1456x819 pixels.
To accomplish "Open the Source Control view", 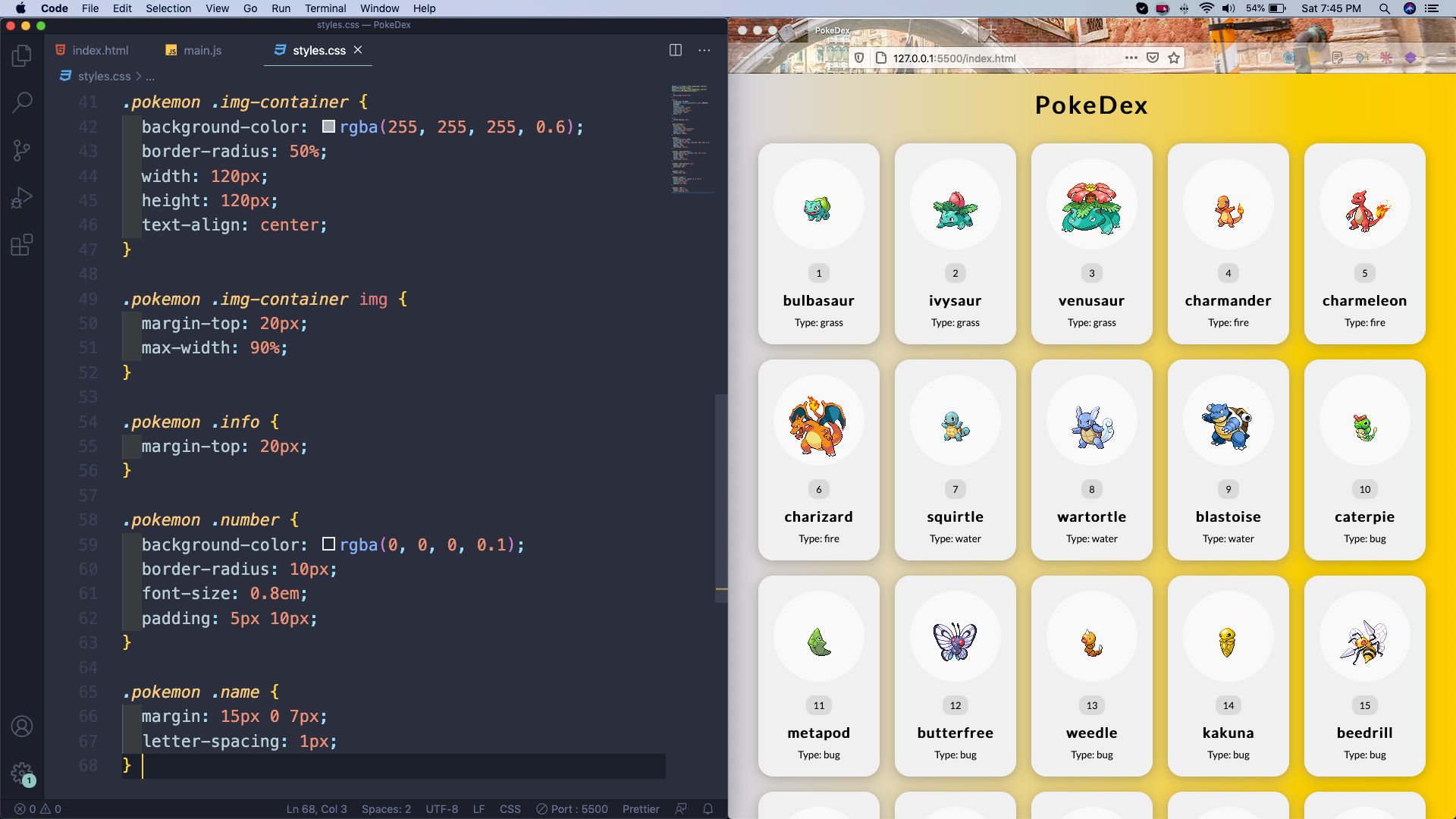I will (x=22, y=150).
